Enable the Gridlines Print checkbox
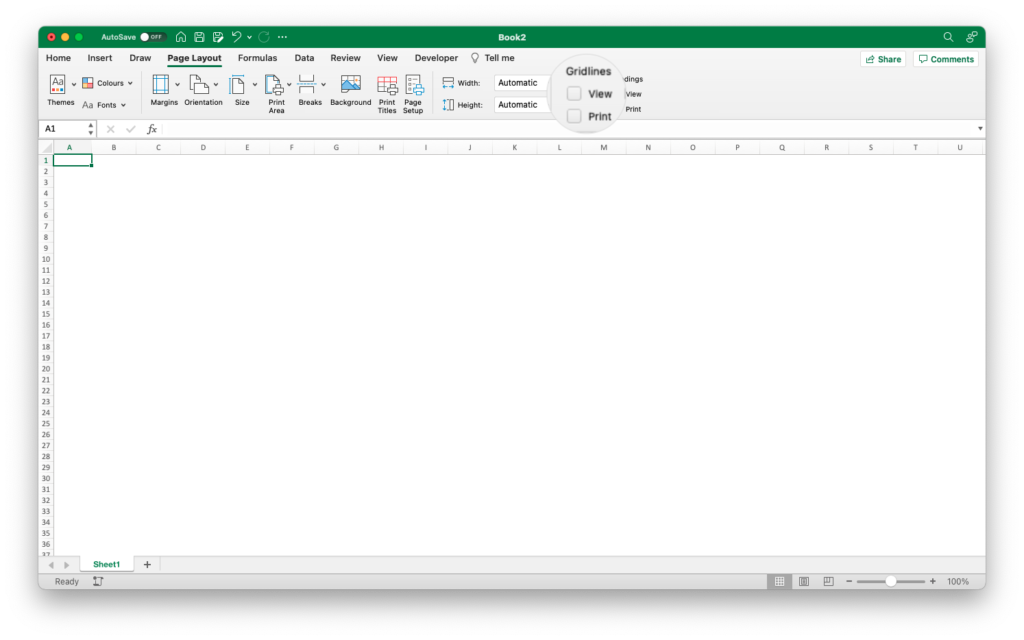Image resolution: width=1024 pixels, height=640 pixels. click(x=574, y=116)
